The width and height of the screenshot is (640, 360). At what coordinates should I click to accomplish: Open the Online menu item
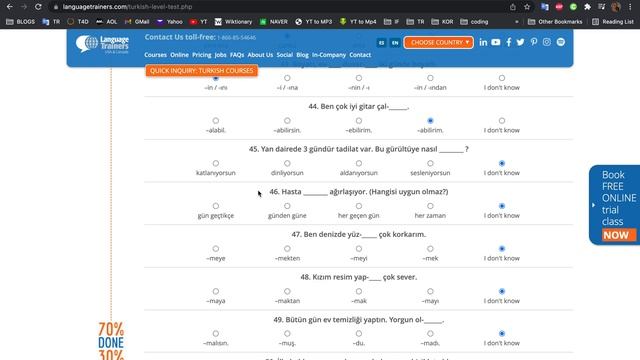tap(179, 55)
